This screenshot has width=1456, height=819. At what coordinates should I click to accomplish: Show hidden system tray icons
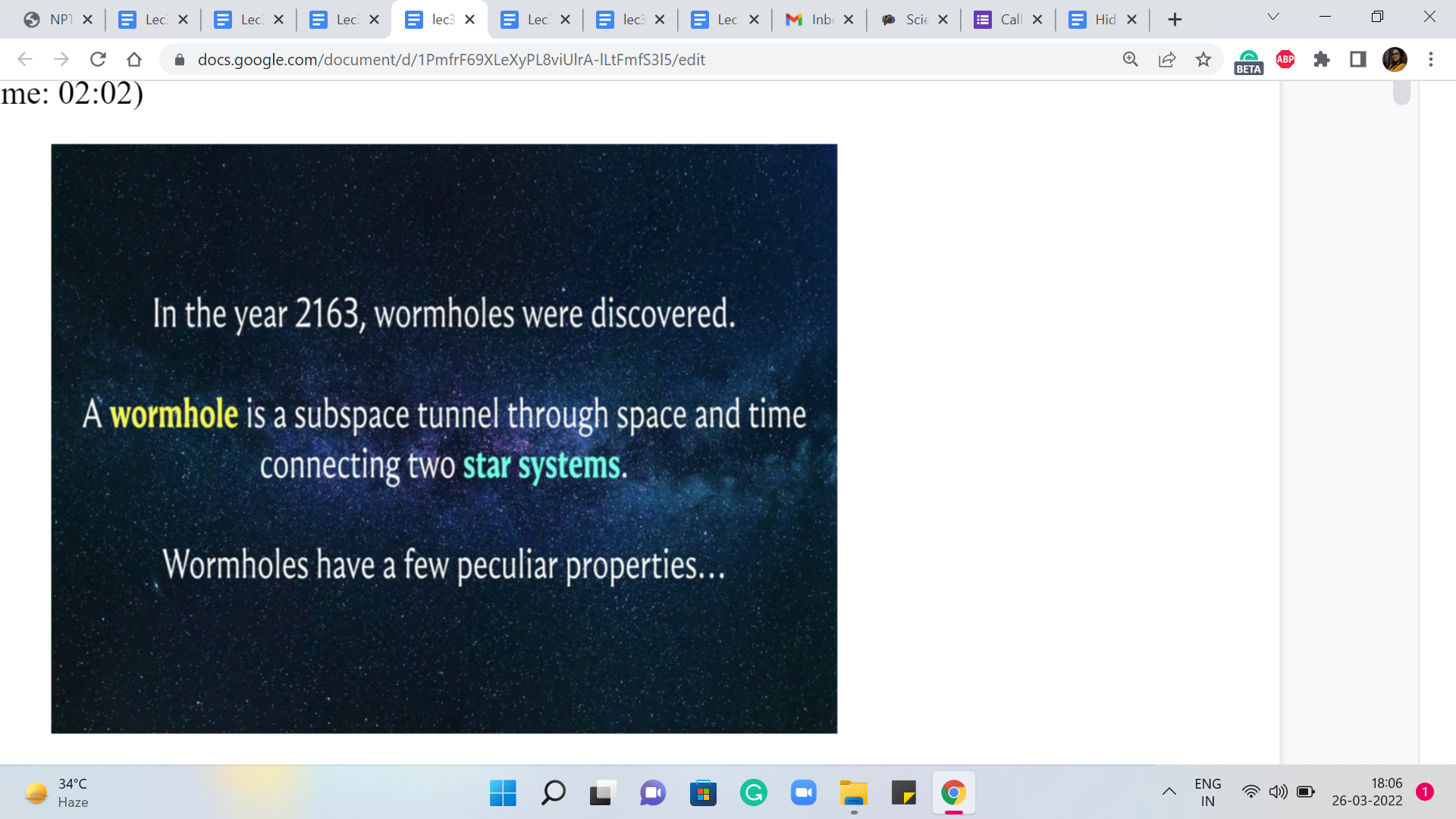point(1169,792)
